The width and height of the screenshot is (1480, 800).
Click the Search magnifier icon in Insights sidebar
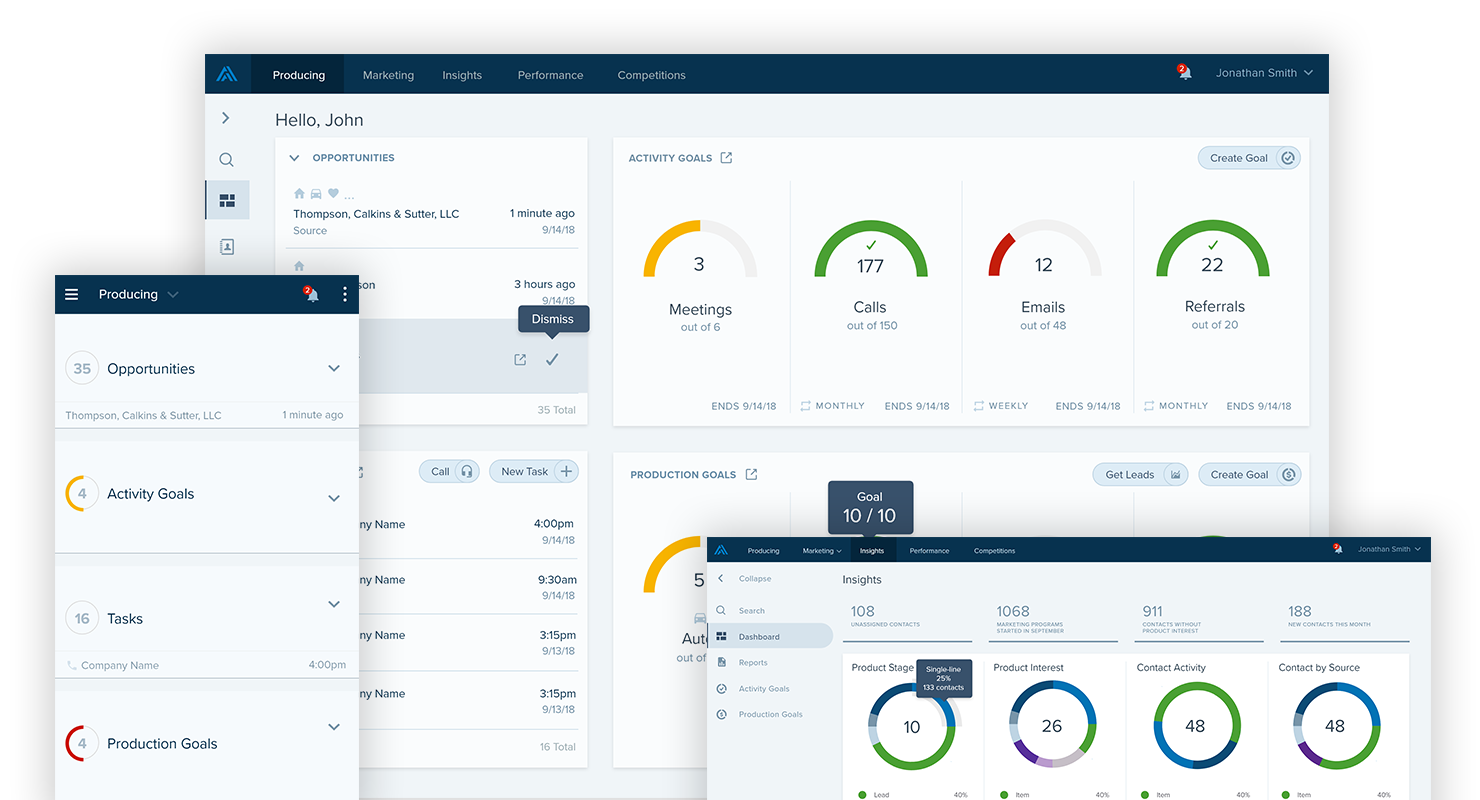[x=721, y=610]
